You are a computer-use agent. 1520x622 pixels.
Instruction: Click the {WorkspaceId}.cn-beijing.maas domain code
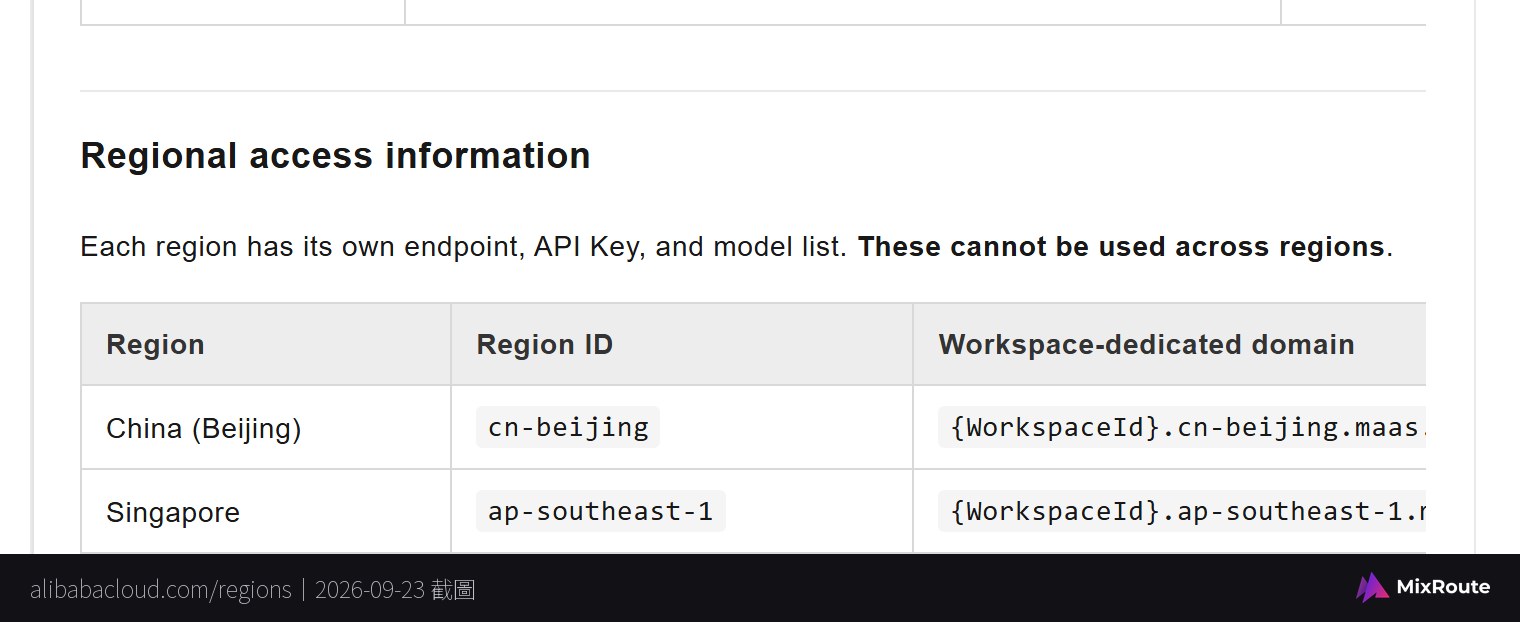point(1182,427)
